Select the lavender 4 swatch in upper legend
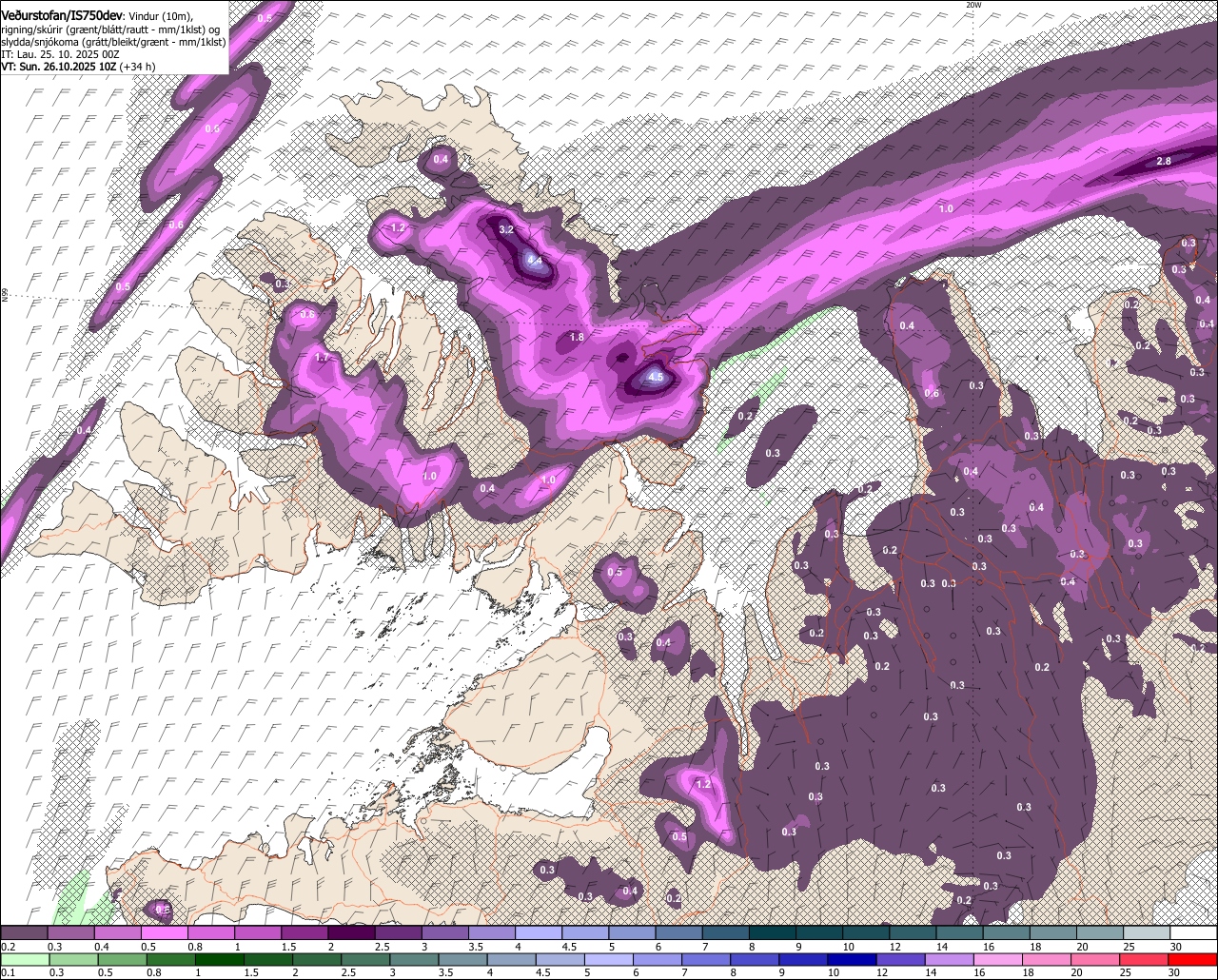Viewport: 1218px width, 980px height. point(539,932)
